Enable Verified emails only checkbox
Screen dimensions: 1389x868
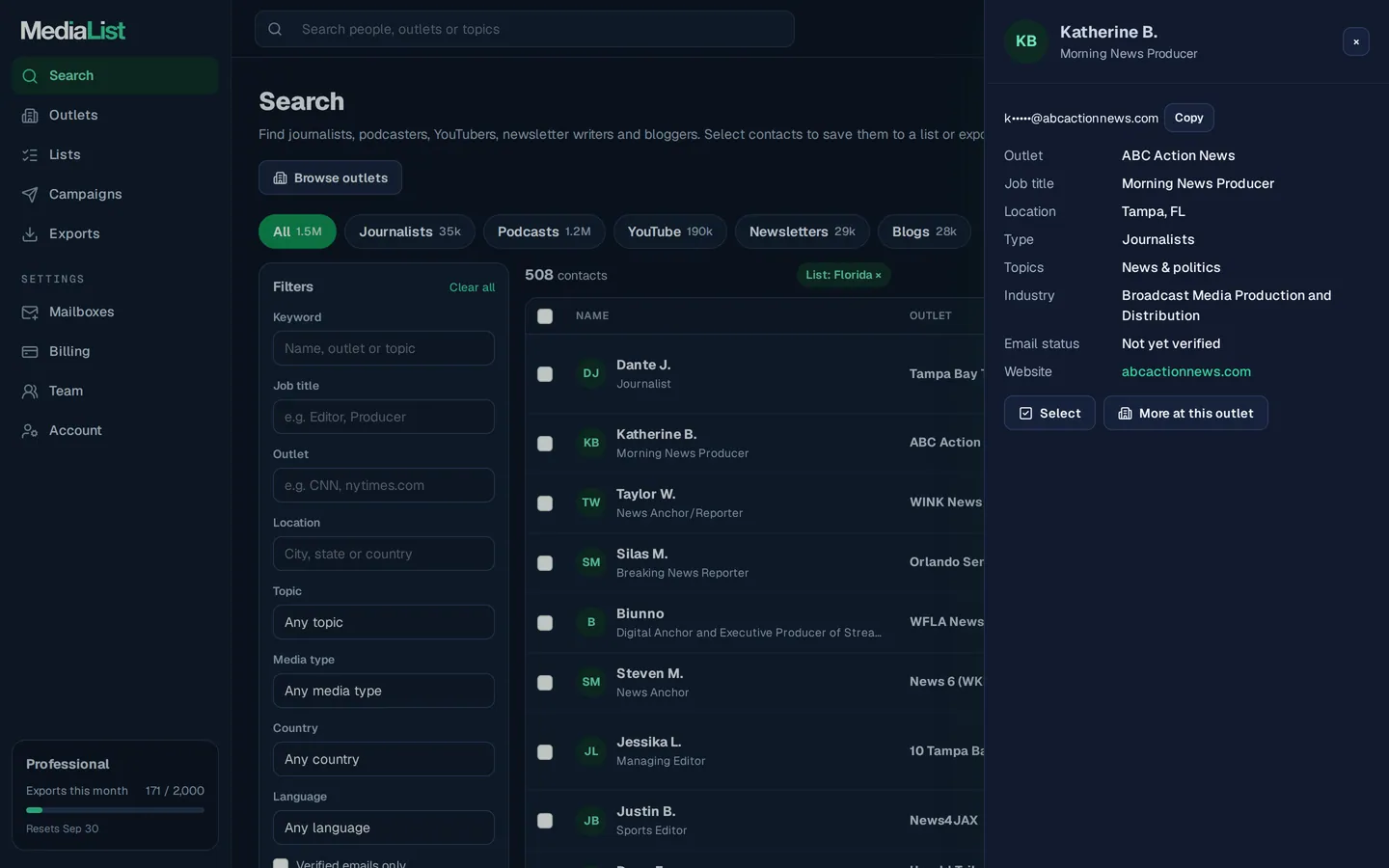[281, 864]
